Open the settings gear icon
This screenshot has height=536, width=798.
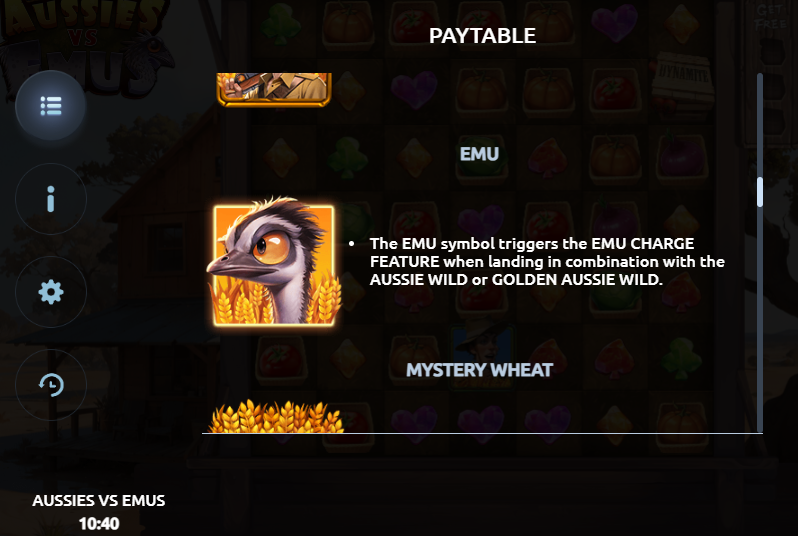coord(51,292)
